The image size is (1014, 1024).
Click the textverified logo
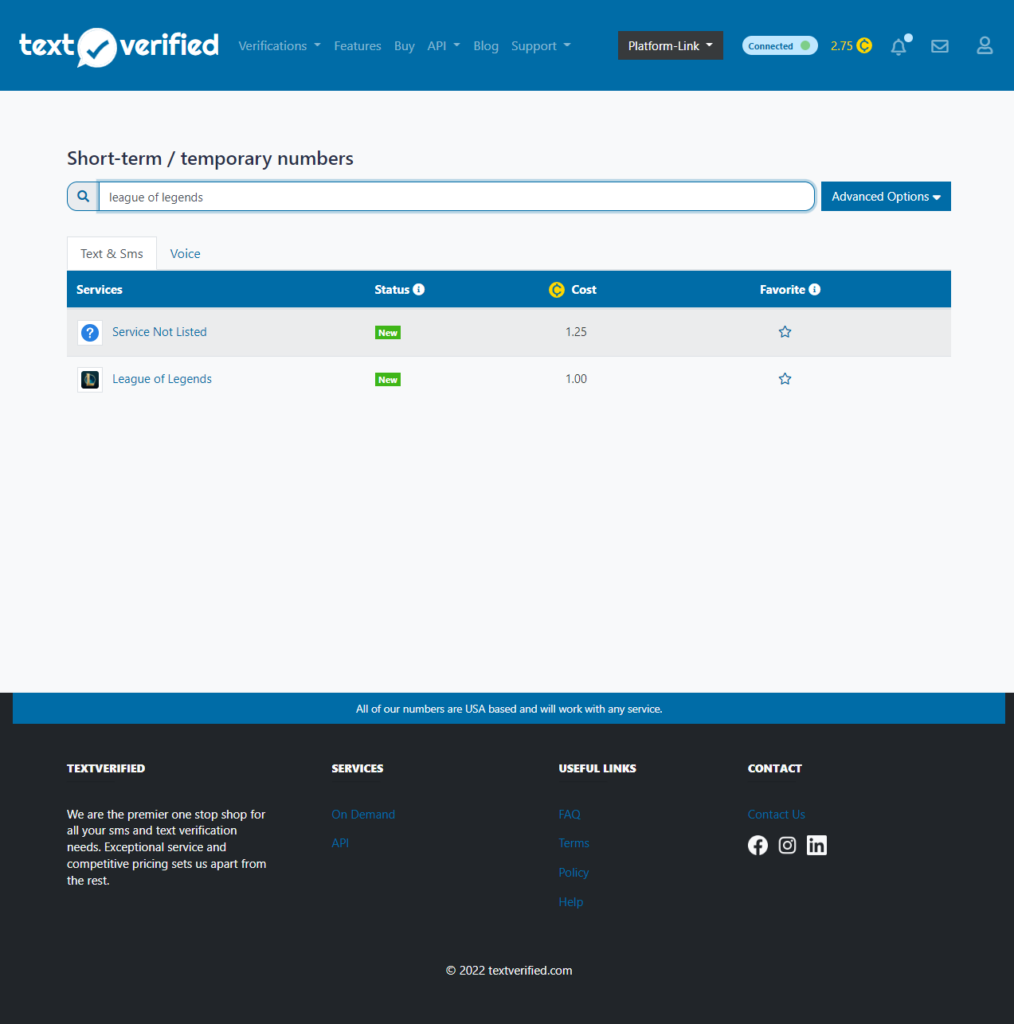point(119,46)
